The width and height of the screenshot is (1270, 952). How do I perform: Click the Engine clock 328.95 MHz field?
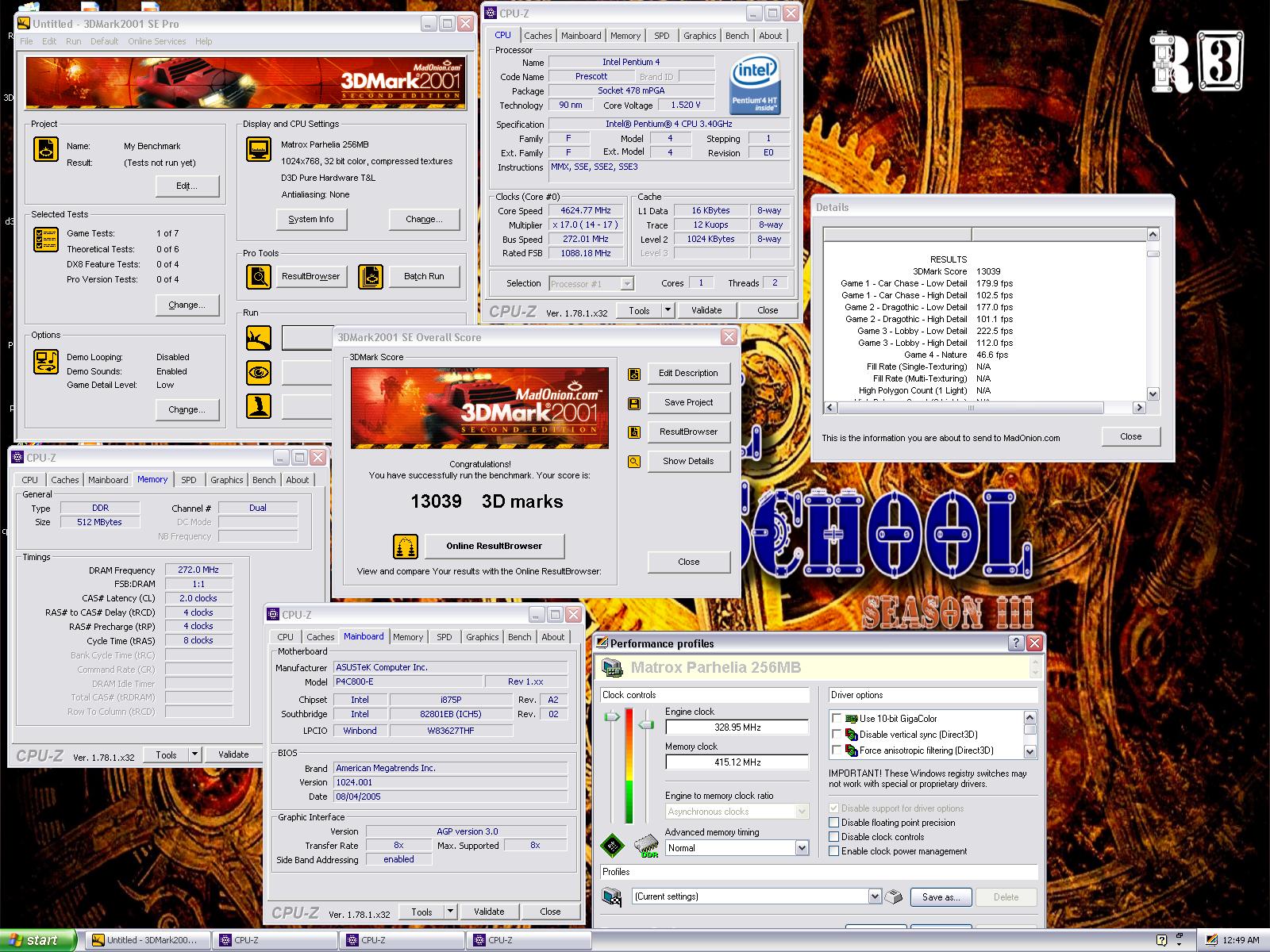pyautogui.click(x=737, y=727)
